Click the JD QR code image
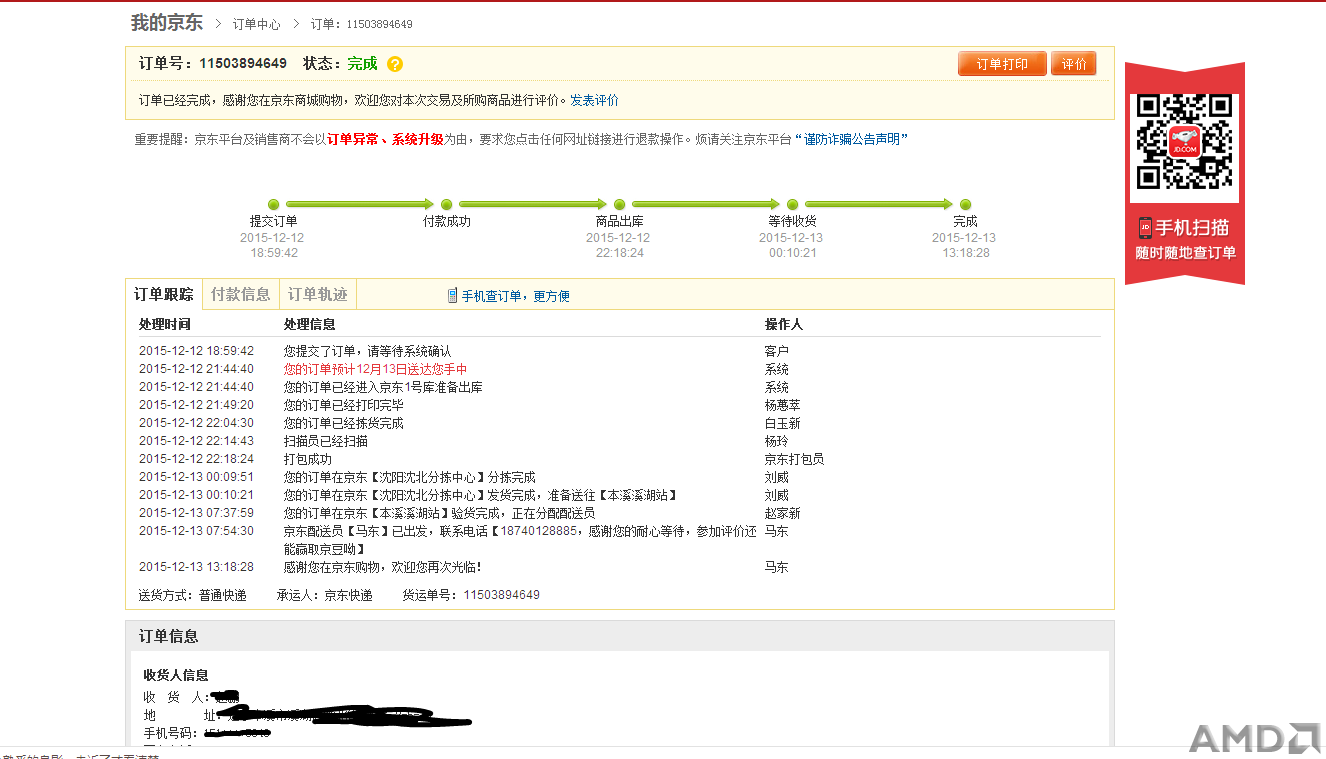Viewport: 1326px width, 759px height. (x=1184, y=142)
